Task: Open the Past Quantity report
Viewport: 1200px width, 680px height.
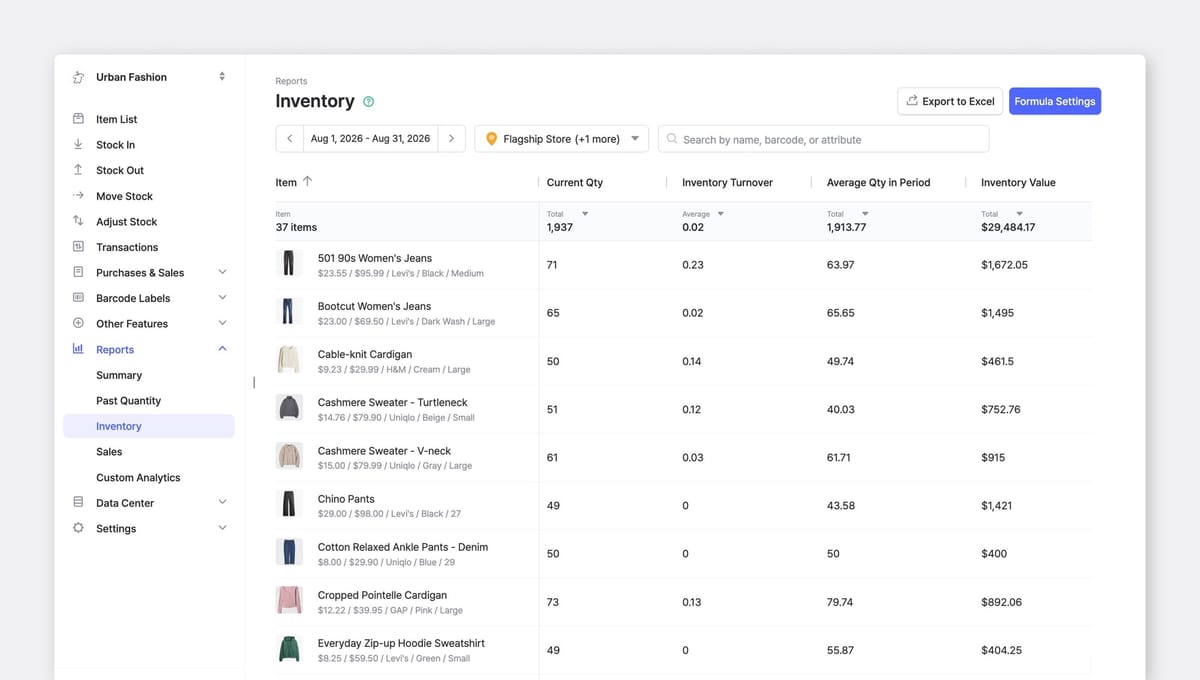Action: click(x=128, y=400)
